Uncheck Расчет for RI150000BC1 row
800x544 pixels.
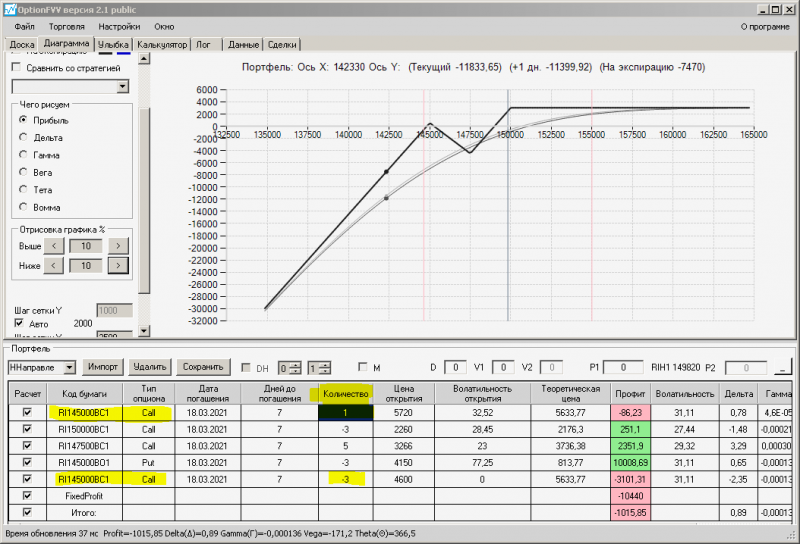[x=27, y=429]
